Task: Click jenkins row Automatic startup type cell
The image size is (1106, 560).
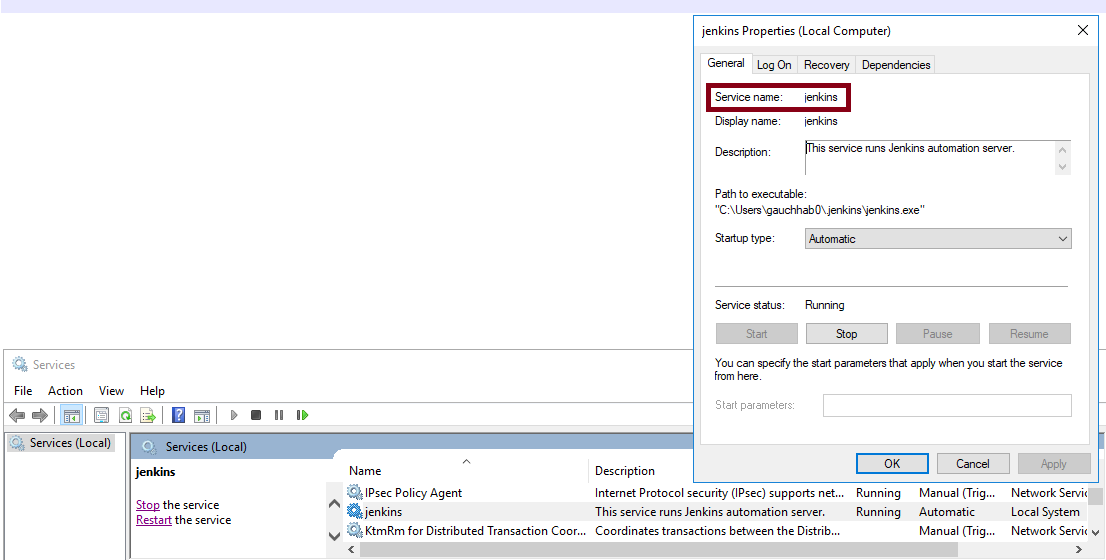Action: point(947,511)
